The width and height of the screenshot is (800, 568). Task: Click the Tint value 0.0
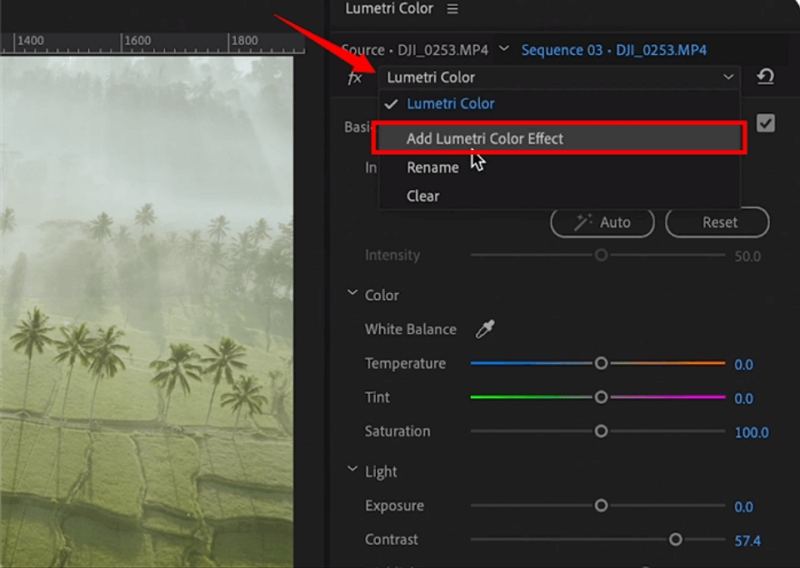tap(743, 399)
